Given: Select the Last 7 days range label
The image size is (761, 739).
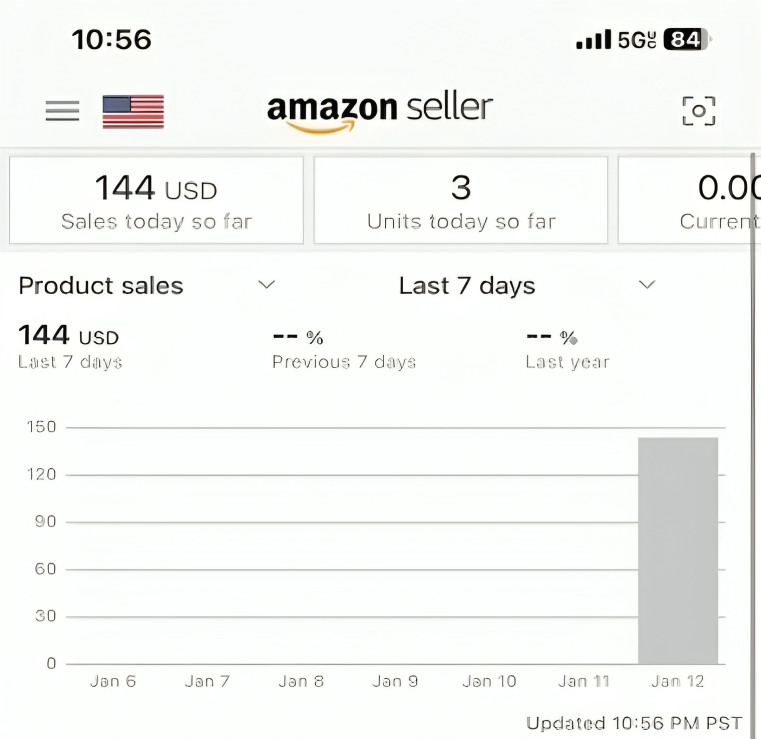Looking at the screenshot, I should point(467,285).
